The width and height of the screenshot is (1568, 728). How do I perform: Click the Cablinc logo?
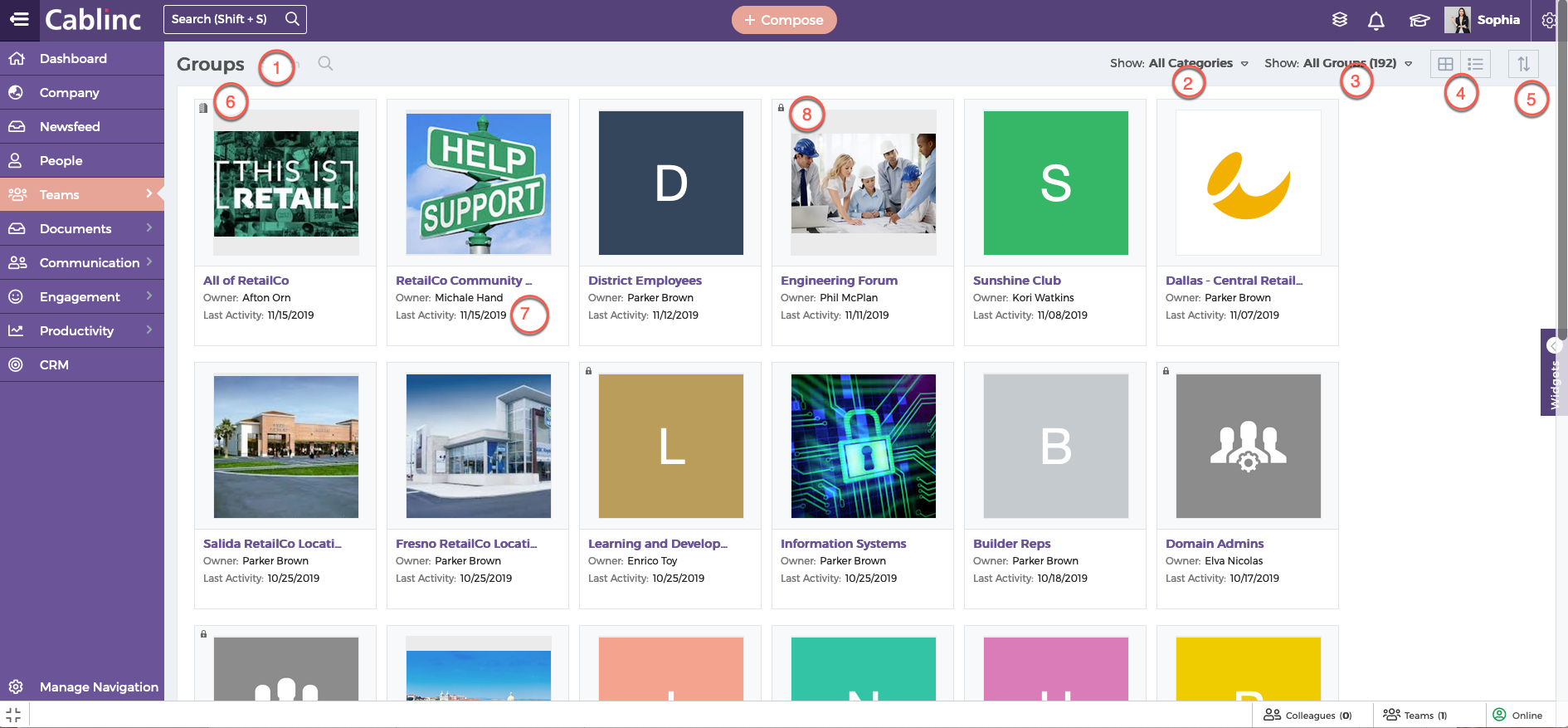click(x=93, y=19)
